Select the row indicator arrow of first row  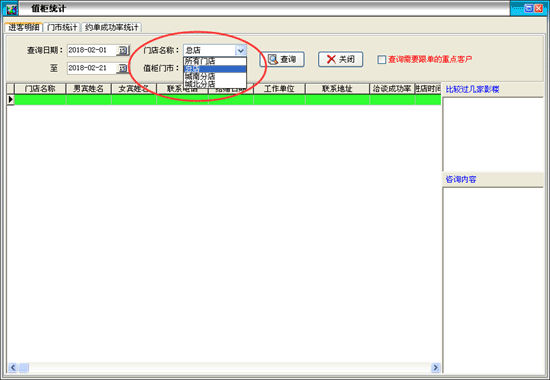pos(11,100)
